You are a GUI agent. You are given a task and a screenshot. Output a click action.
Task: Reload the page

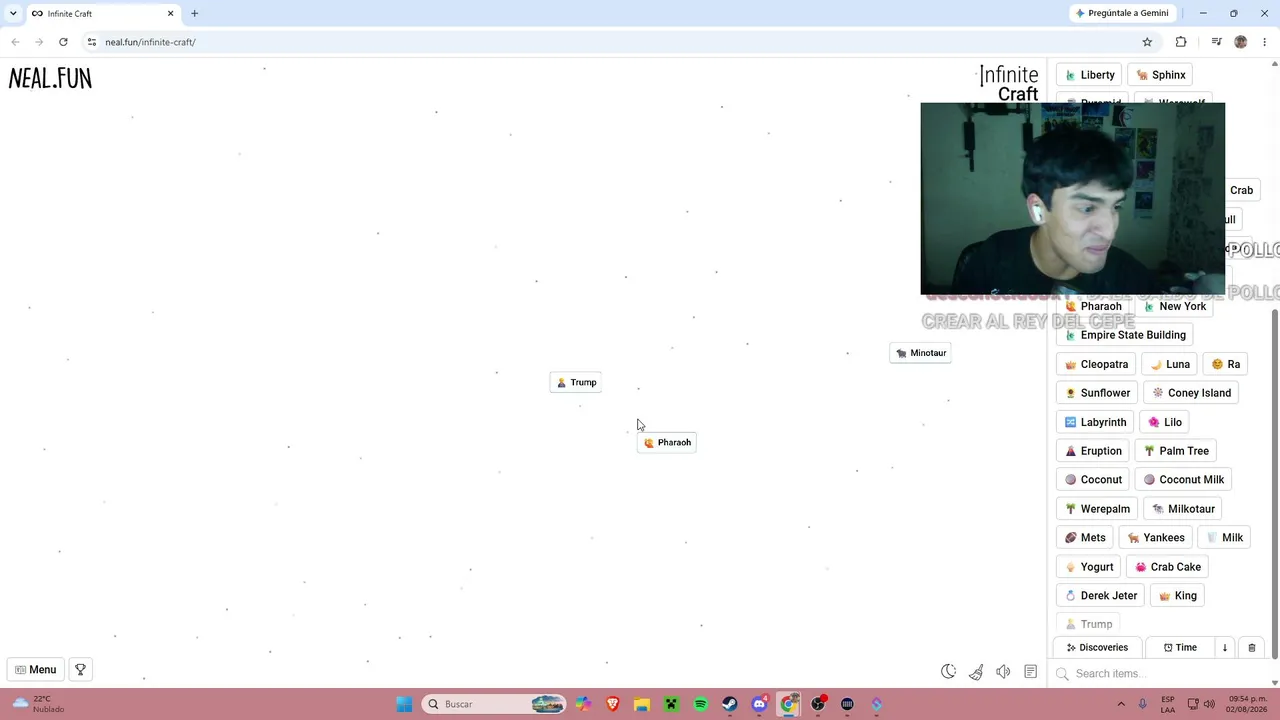[63, 42]
